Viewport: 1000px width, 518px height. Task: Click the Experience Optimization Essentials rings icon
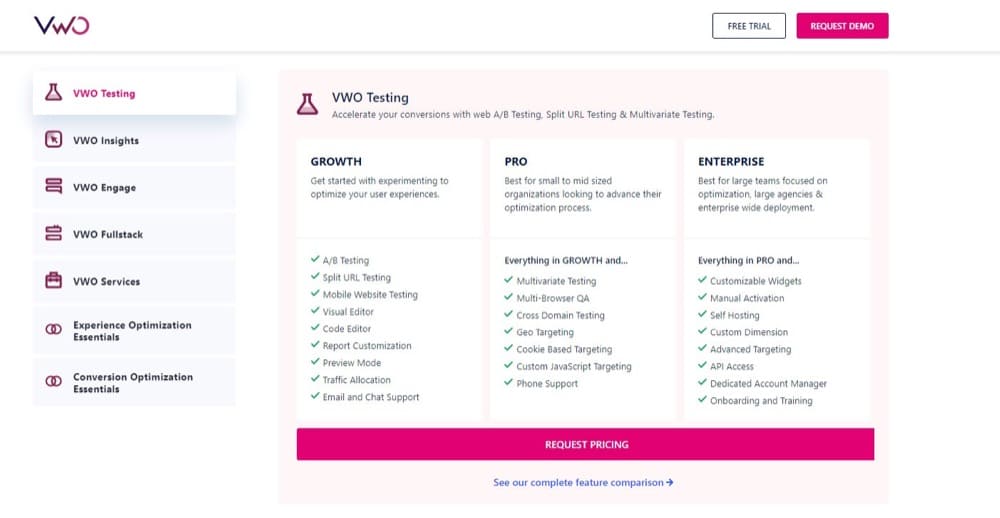53,330
